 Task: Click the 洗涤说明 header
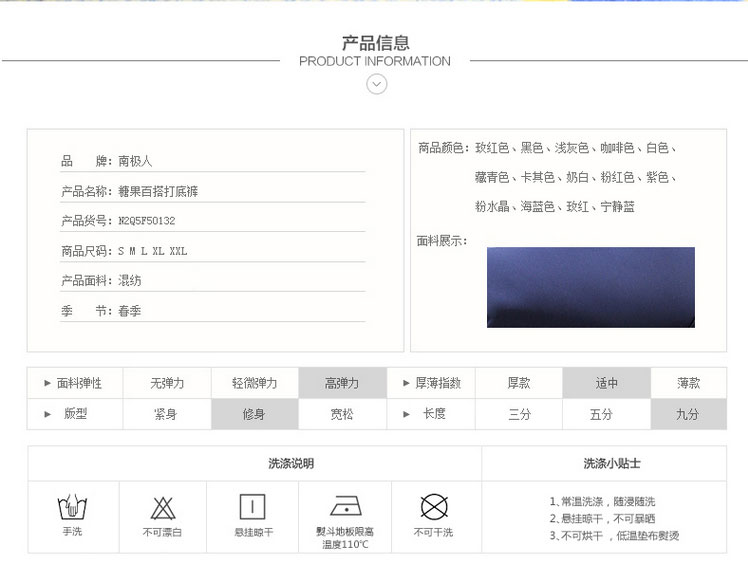click(x=290, y=463)
